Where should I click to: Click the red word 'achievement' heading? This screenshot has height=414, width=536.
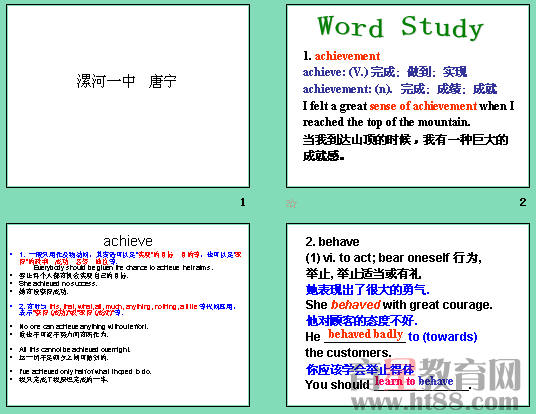click(347, 56)
